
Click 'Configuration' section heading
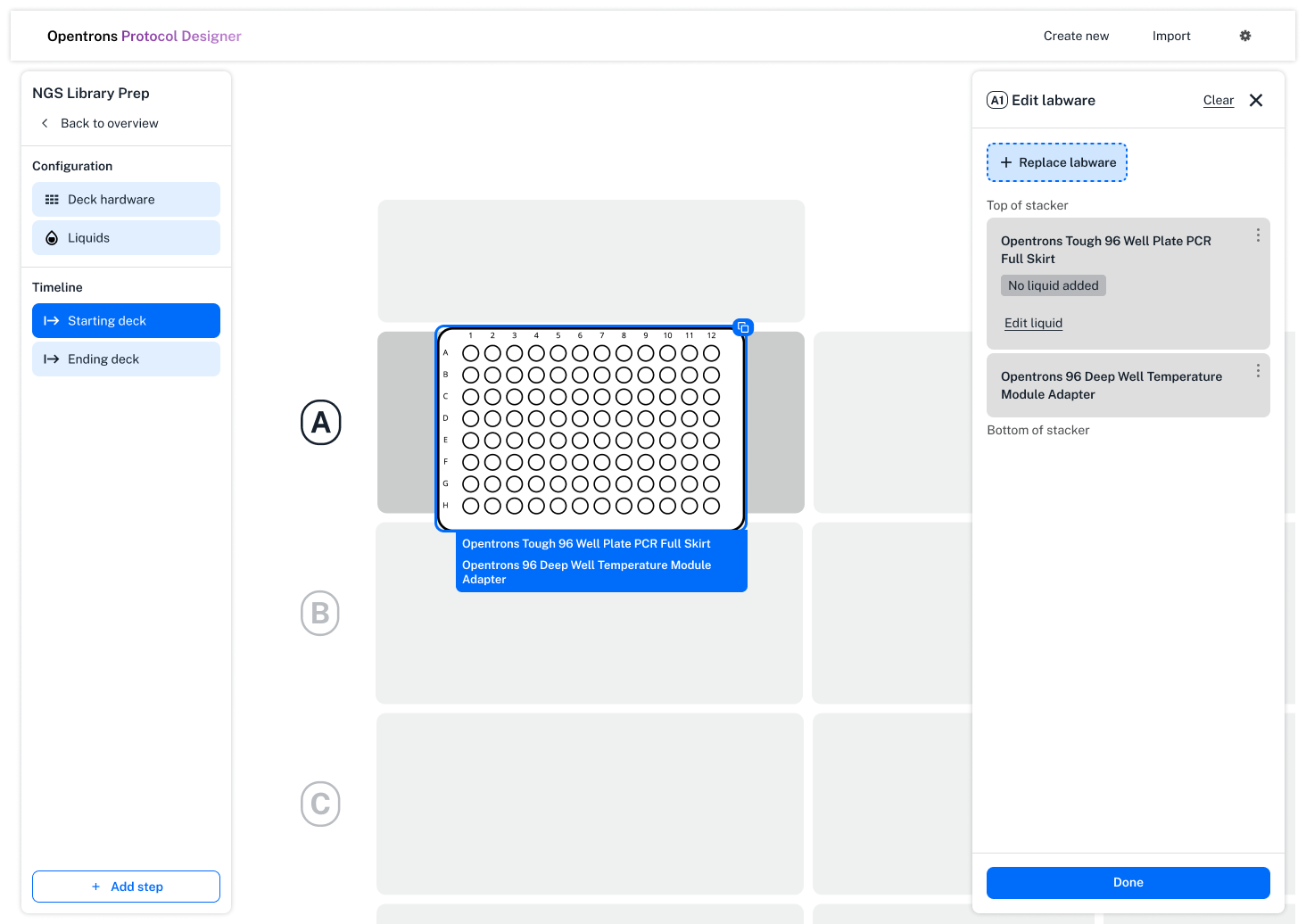point(72,166)
